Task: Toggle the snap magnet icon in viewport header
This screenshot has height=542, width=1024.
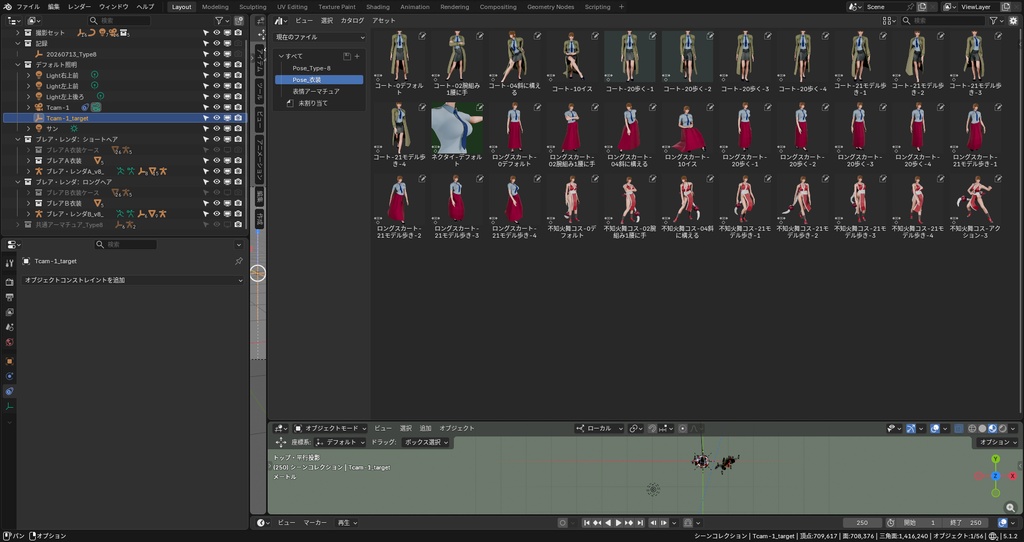Action: coord(652,429)
